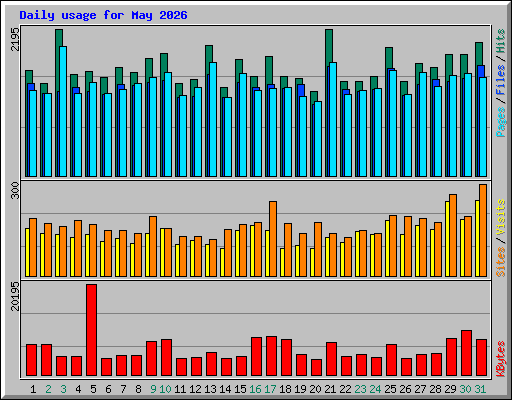Click the cyan Pages bar for day 21

tap(333, 119)
